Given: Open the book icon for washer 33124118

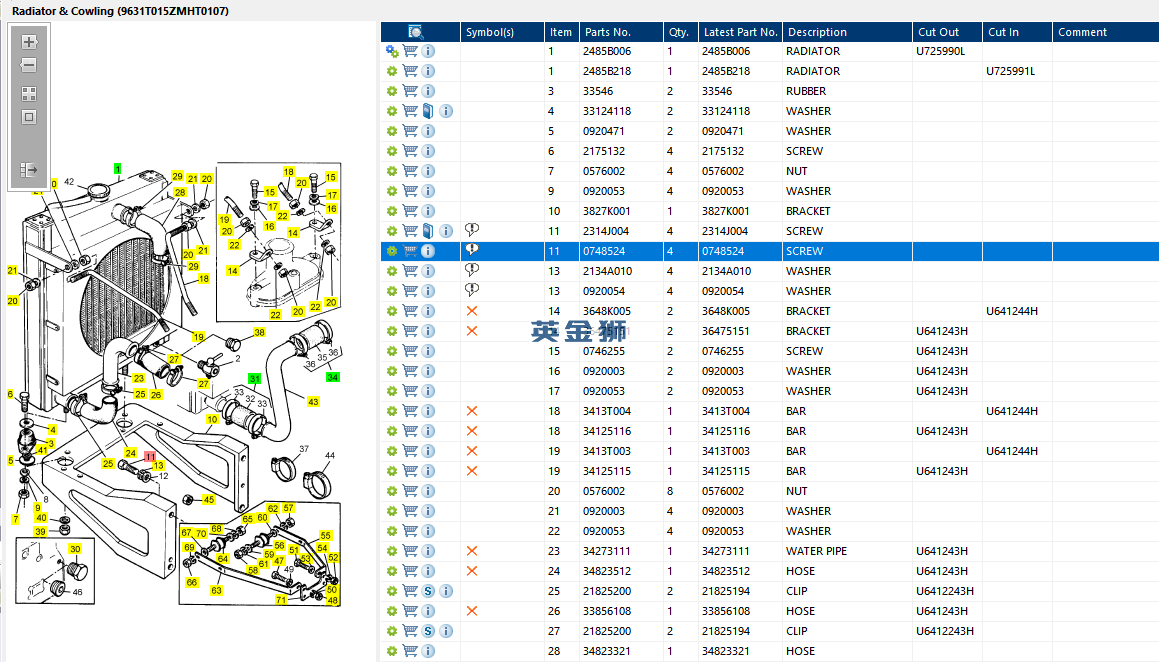Looking at the screenshot, I should [428, 111].
